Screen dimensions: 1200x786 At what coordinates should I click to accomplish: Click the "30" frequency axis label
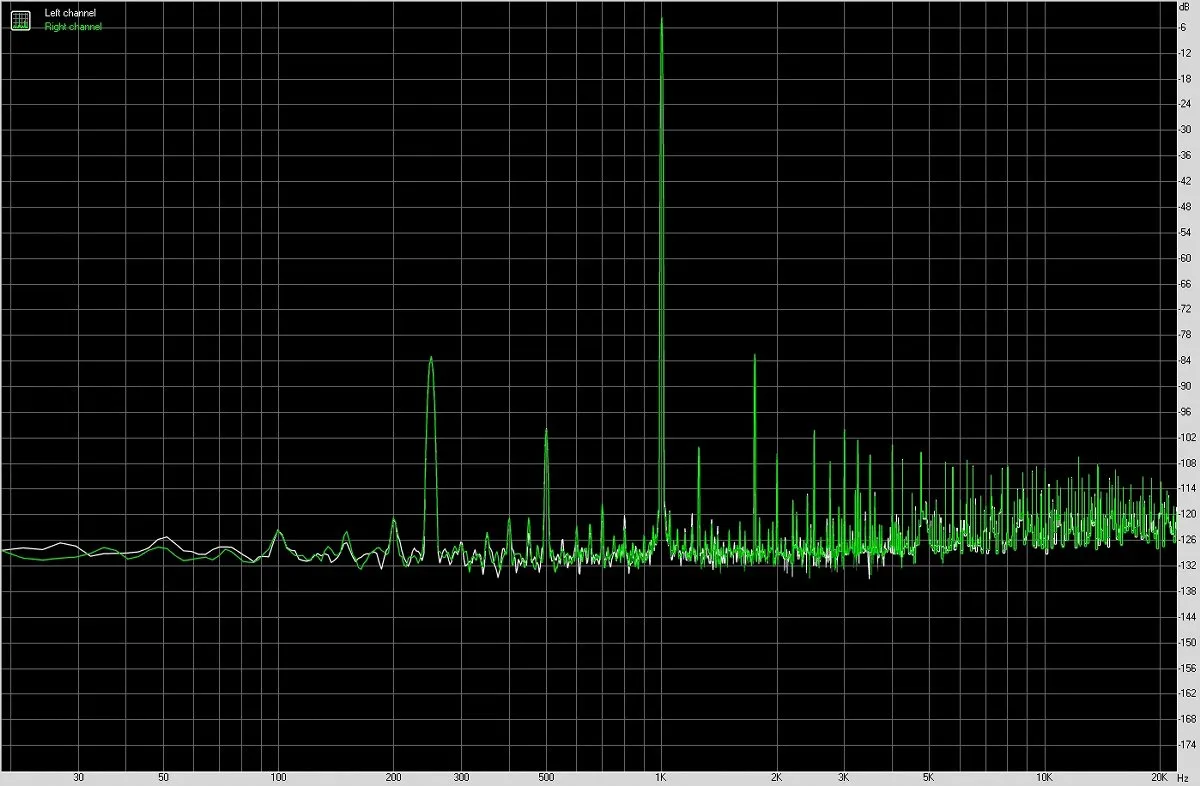point(78,776)
